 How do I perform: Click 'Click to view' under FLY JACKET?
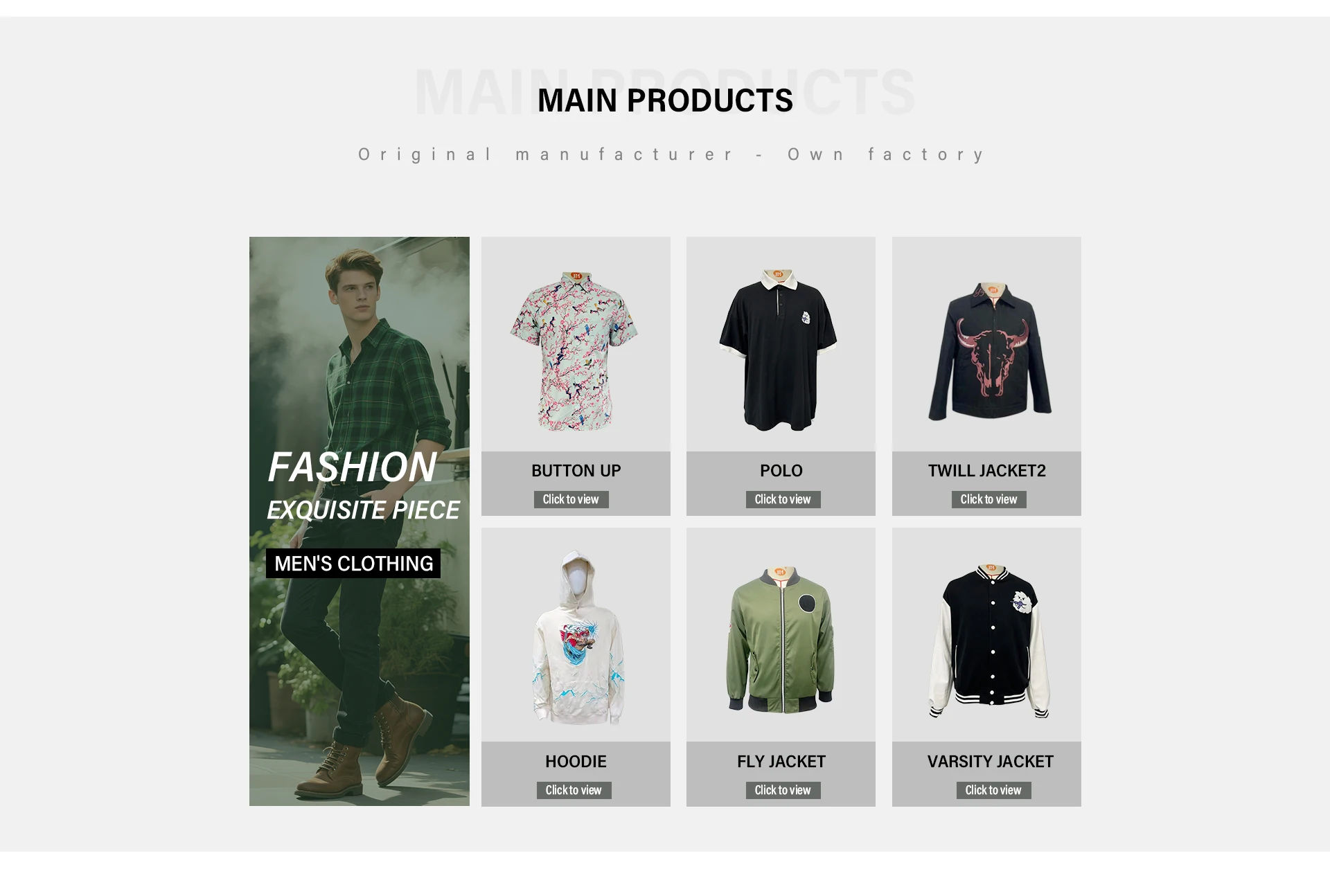click(783, 791)
